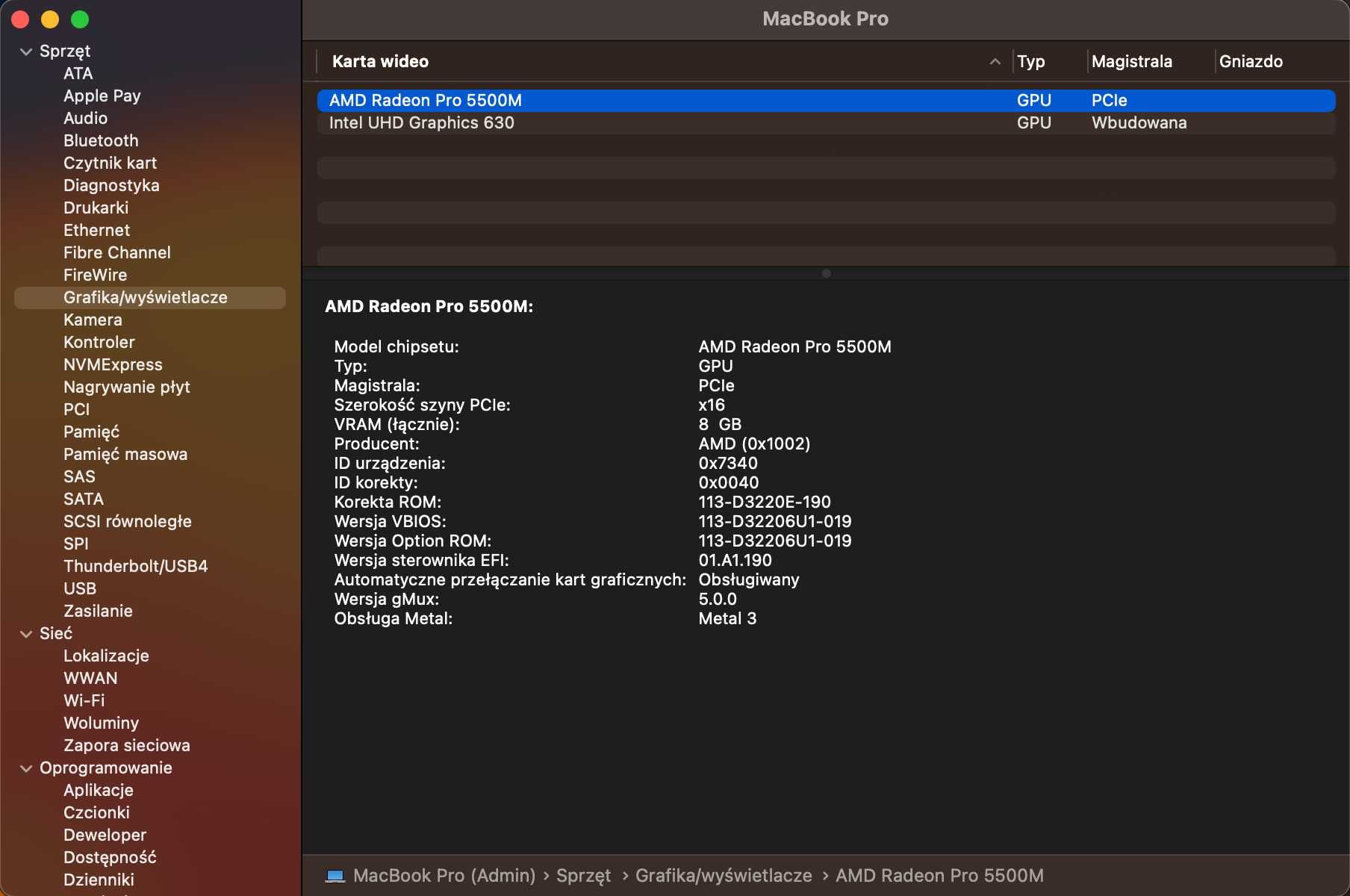
Task: Select Czytnik kart entry
Action: click(110, 163)
